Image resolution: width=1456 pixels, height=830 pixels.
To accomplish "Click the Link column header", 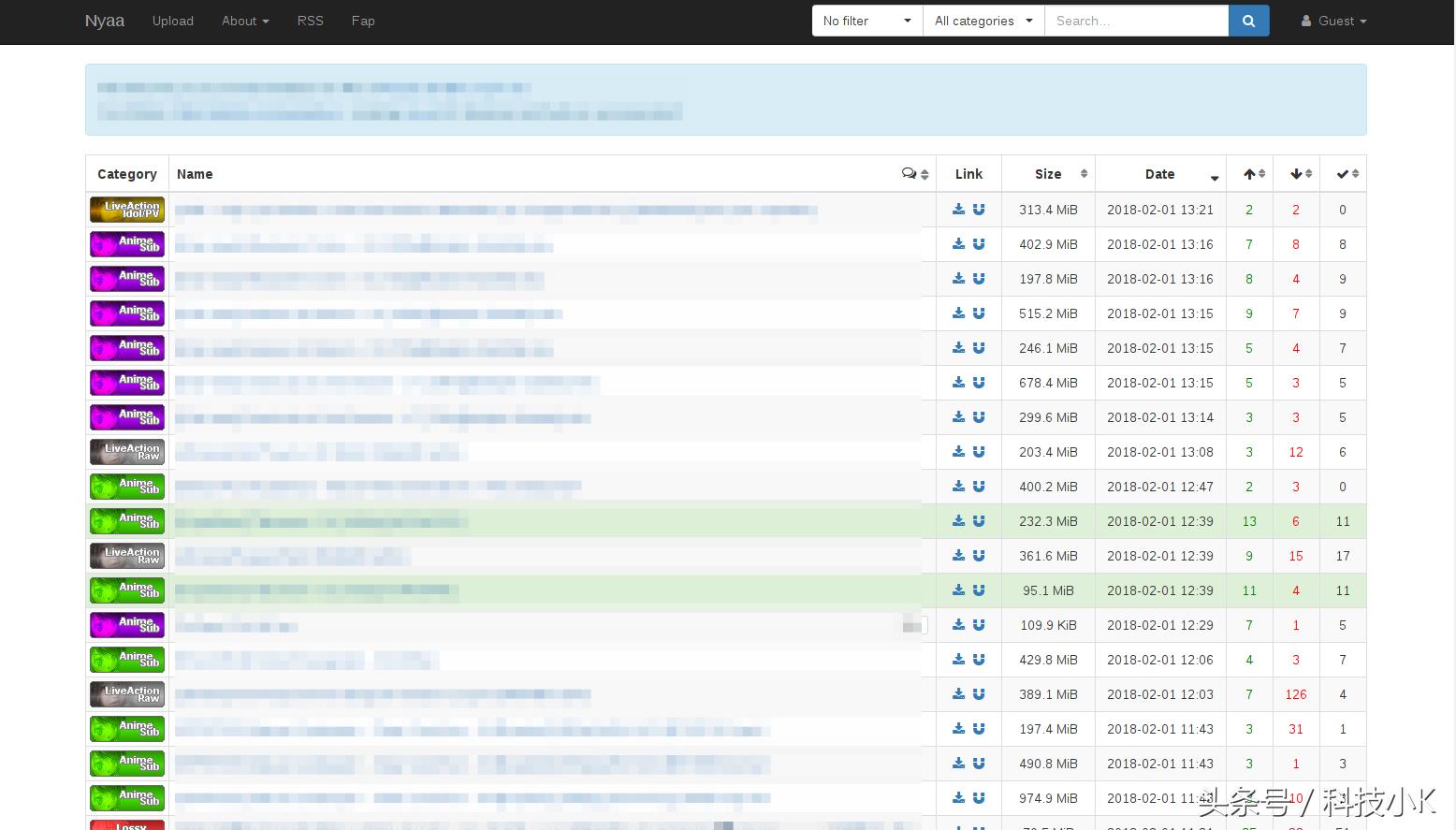I will click(968, 174).
